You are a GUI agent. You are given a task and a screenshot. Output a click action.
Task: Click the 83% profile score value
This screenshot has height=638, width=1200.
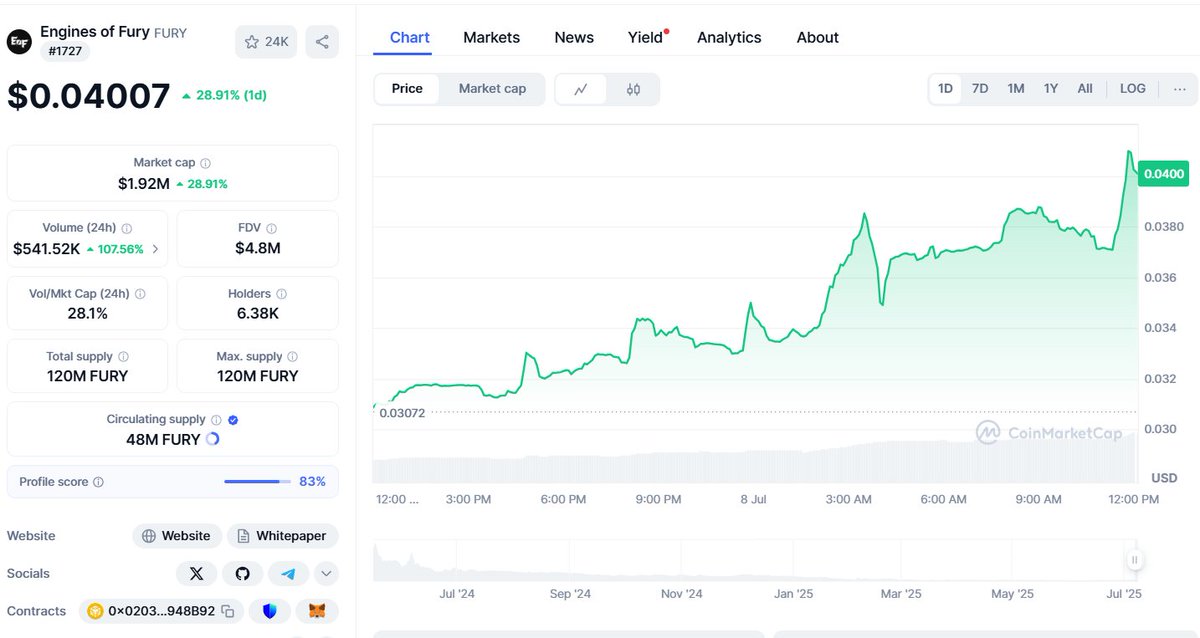pos(313,482)
